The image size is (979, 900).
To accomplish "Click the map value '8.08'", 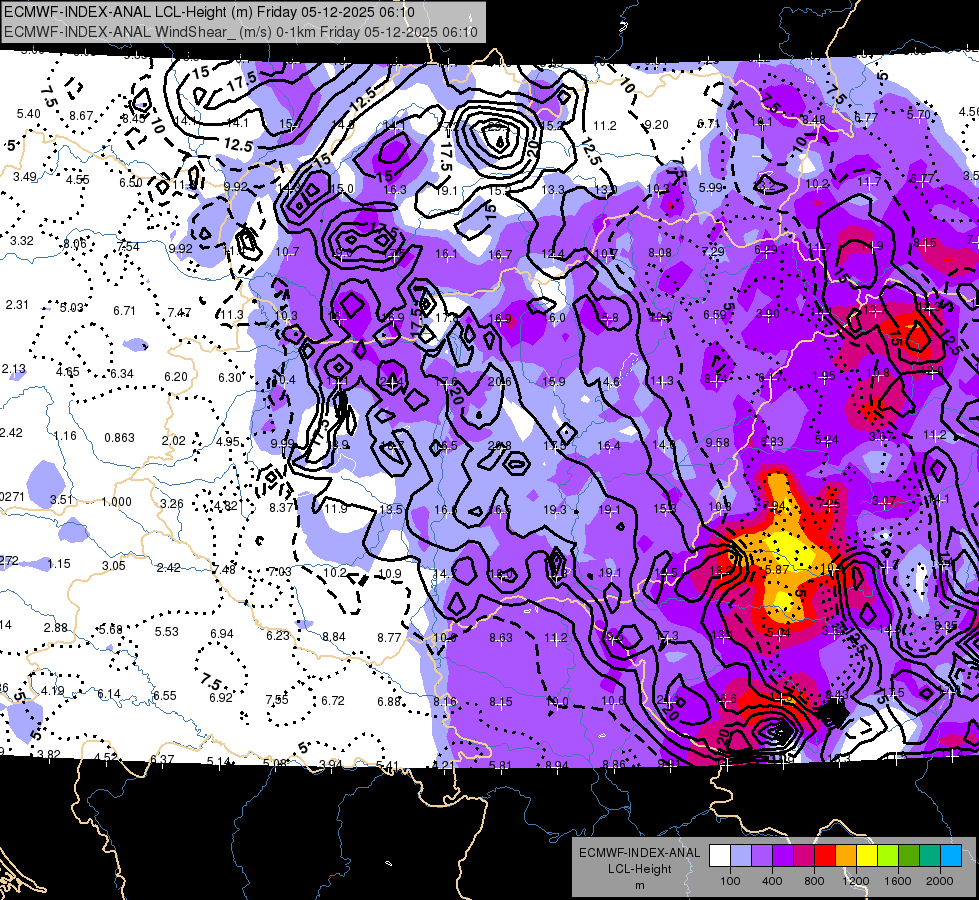I will [660, 252].
